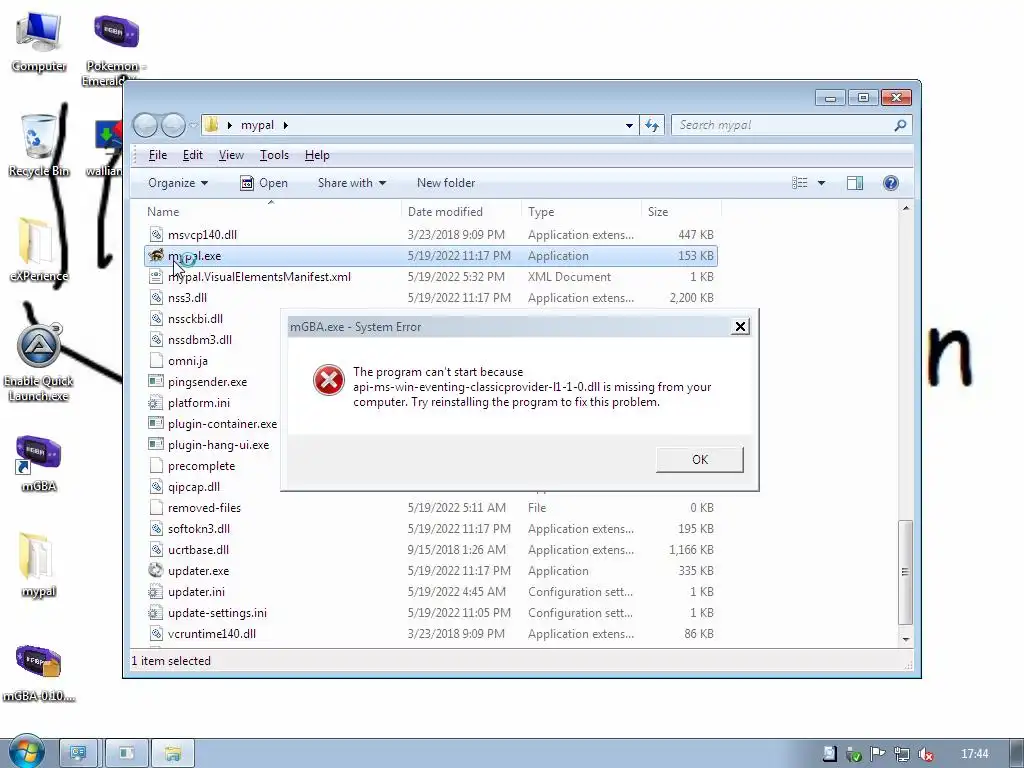Change view using the views icon
Viewport: 1024px width, 768px height.
point(799,183)
